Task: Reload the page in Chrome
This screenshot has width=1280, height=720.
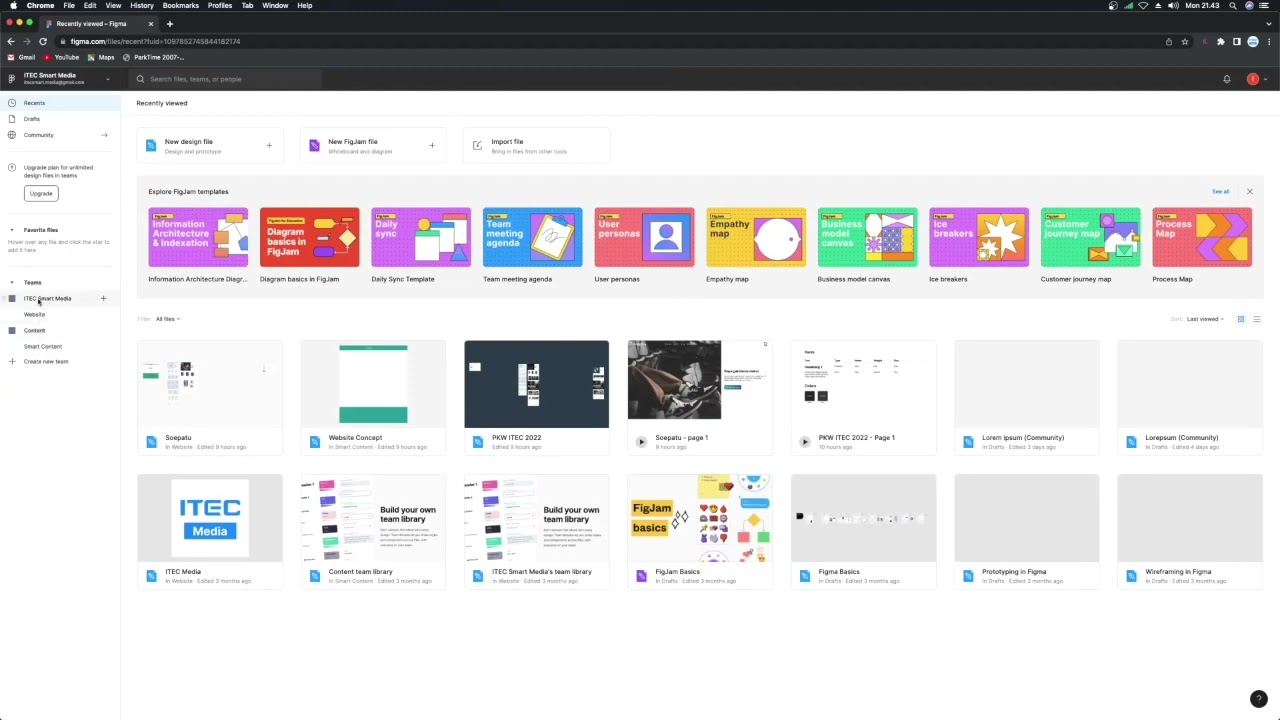Action: tap(43, 41)
